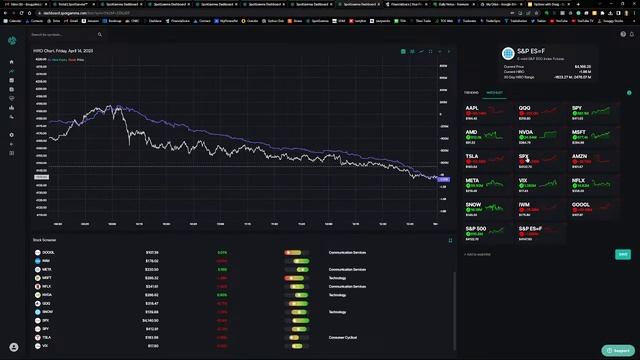Click the fullscreen icon above the HIRO chart
Viewport: 640px width, 360px height.
click(430, 51)
